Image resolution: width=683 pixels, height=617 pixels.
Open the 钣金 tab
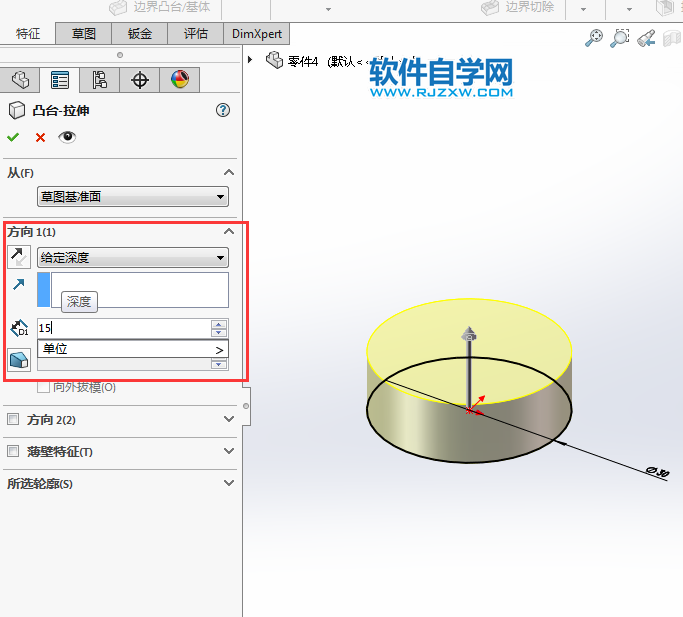(140, 34)
